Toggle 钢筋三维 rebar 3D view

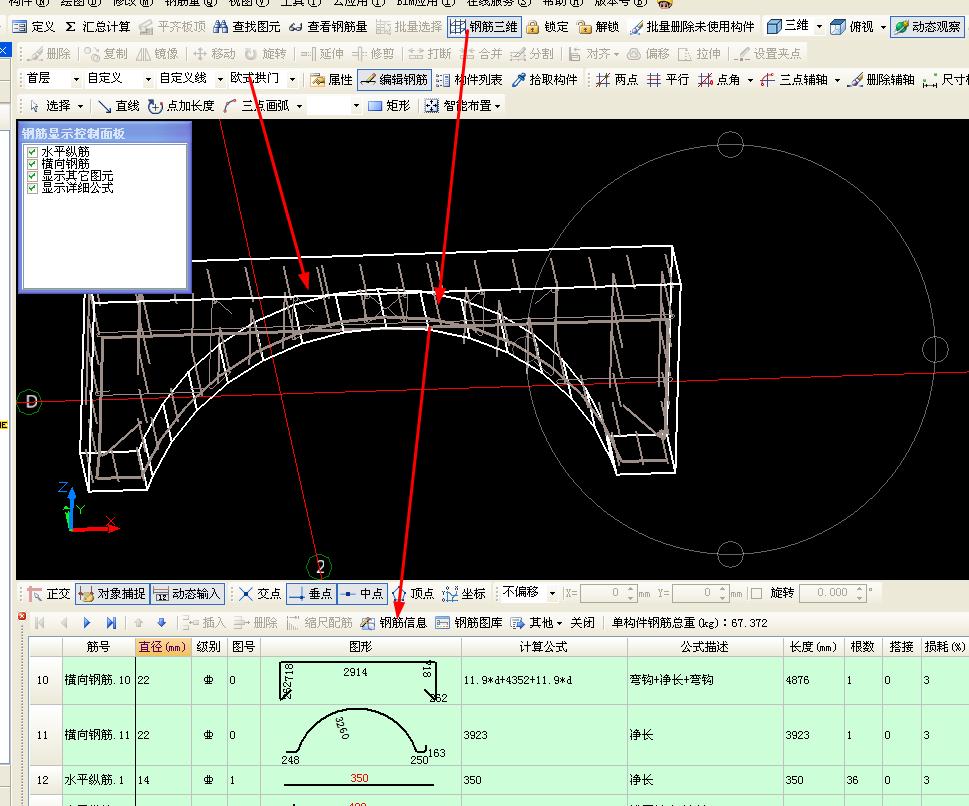click(484, 27)
